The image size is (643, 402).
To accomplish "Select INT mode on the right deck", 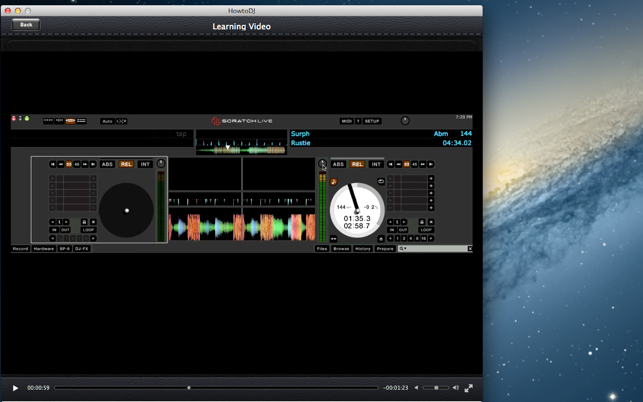I will tap(376, 164).
